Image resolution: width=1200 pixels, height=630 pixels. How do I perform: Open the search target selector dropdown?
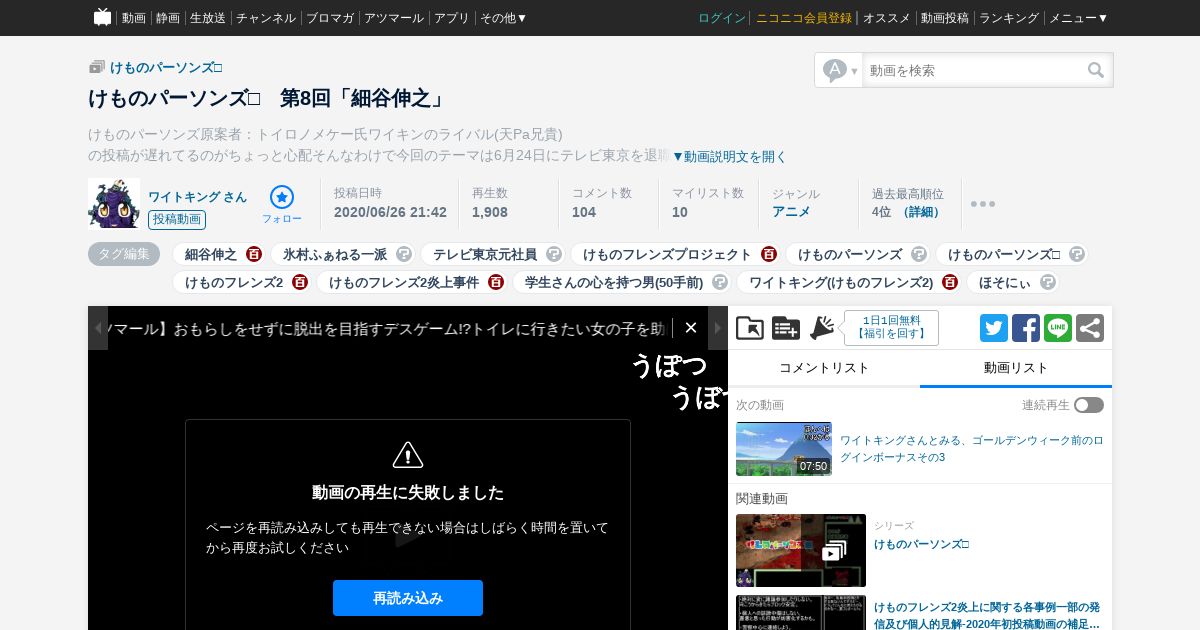click(840, 70)
